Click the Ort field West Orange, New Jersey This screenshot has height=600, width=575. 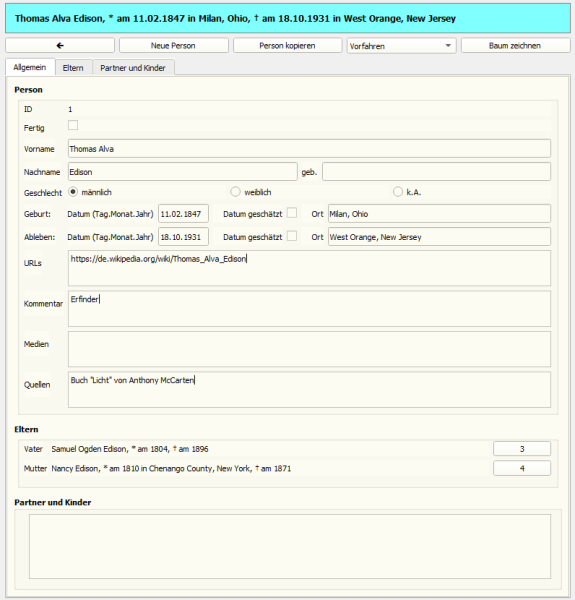pos(439,237)
